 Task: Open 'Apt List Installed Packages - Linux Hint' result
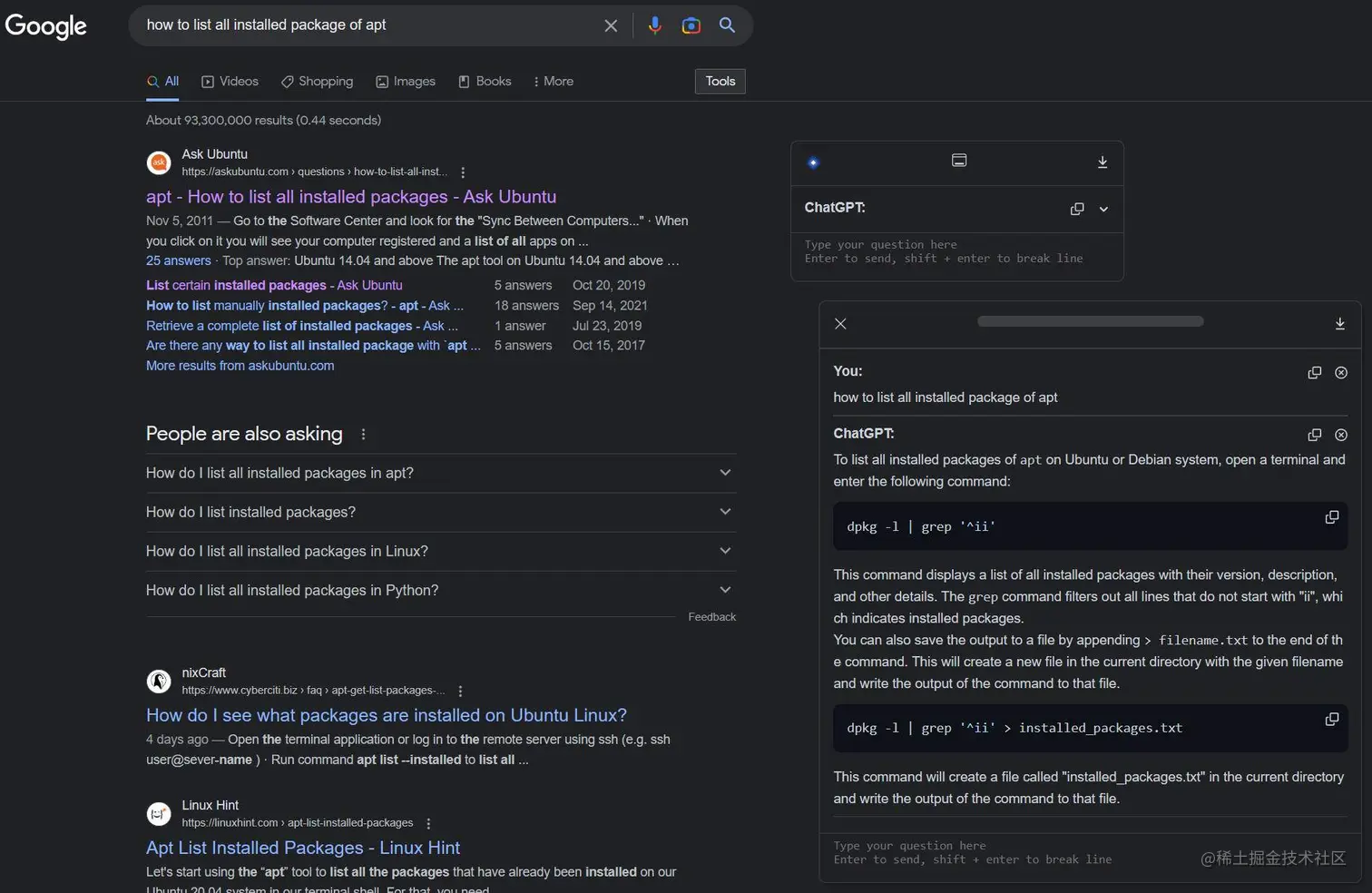(303, 849)
